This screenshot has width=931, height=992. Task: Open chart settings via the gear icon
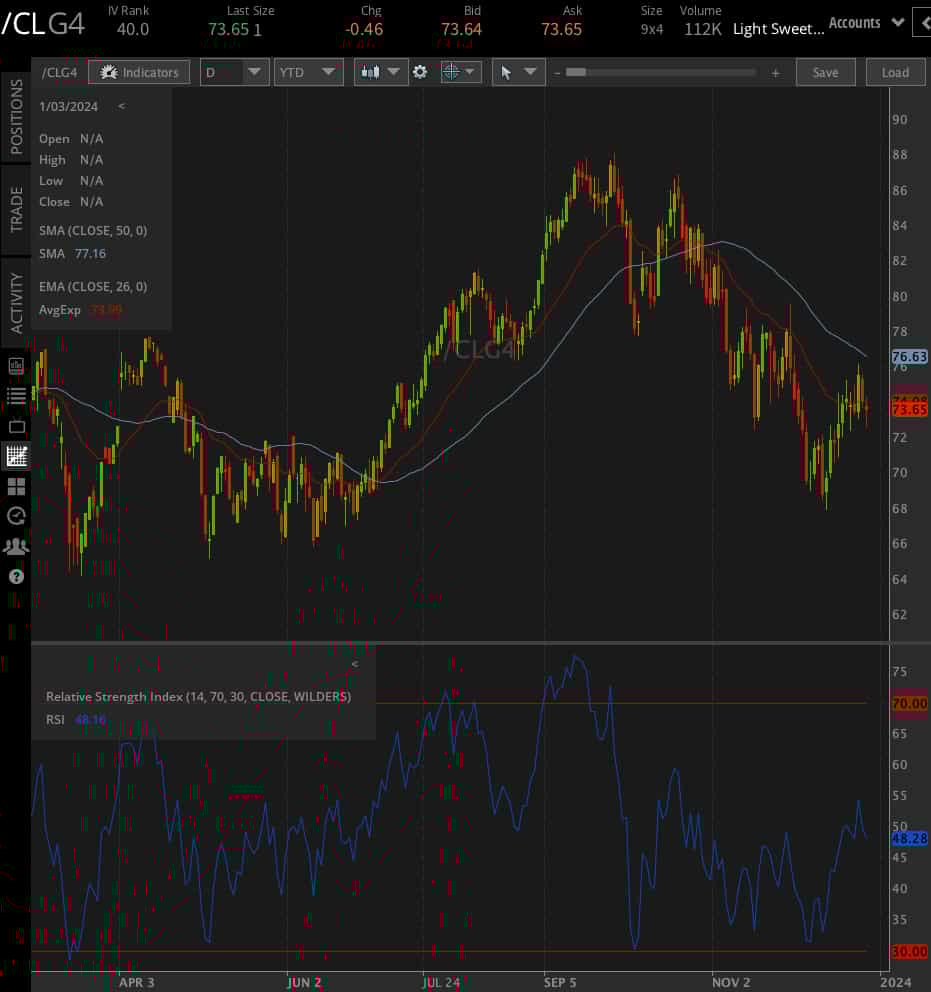tap(420, 71)
